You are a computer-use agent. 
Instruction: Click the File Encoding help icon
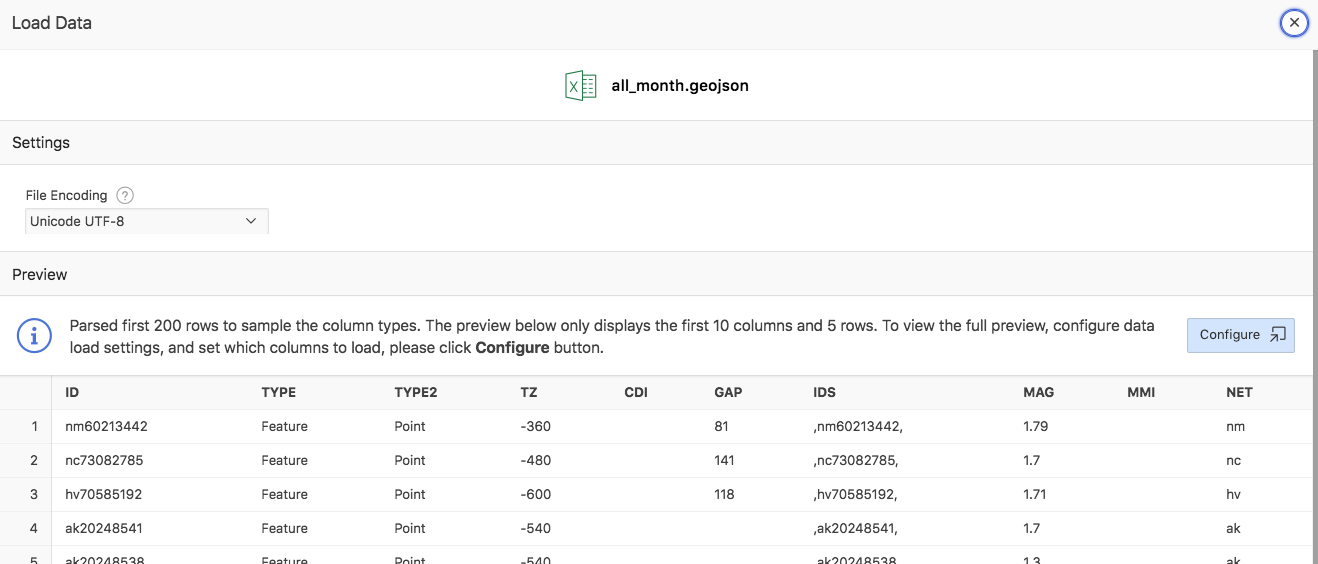click(x=125, y=195)
